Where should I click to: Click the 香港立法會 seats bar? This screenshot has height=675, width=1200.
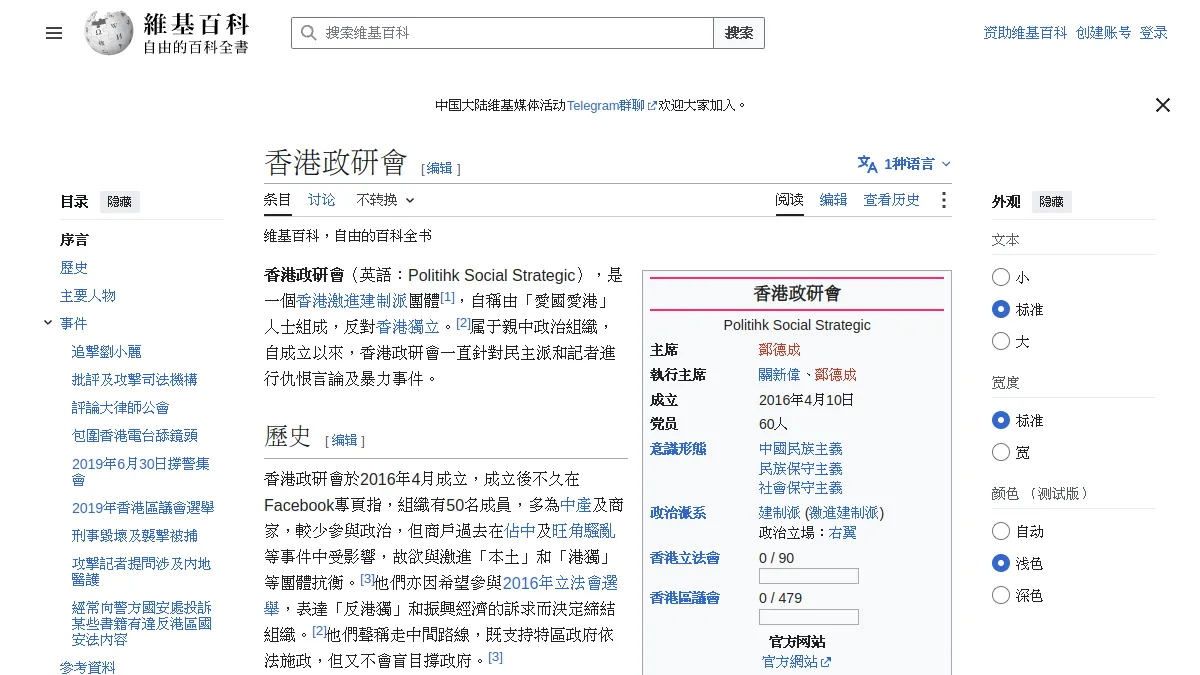point(809,576)
